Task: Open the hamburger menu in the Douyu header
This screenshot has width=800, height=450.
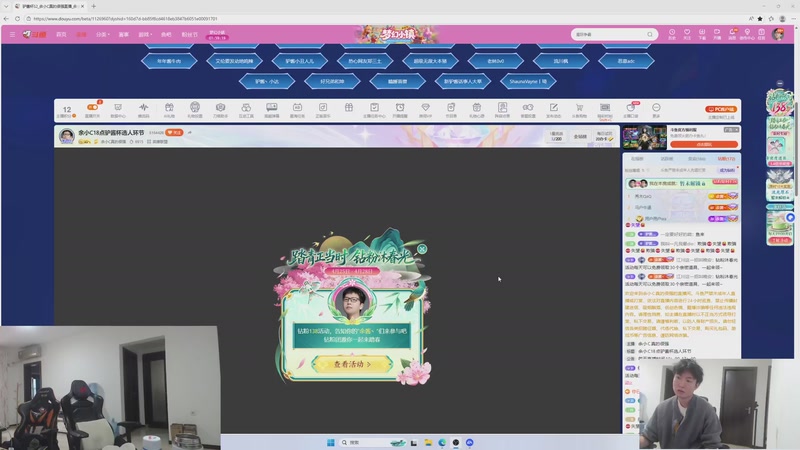Action: (12, 34)
